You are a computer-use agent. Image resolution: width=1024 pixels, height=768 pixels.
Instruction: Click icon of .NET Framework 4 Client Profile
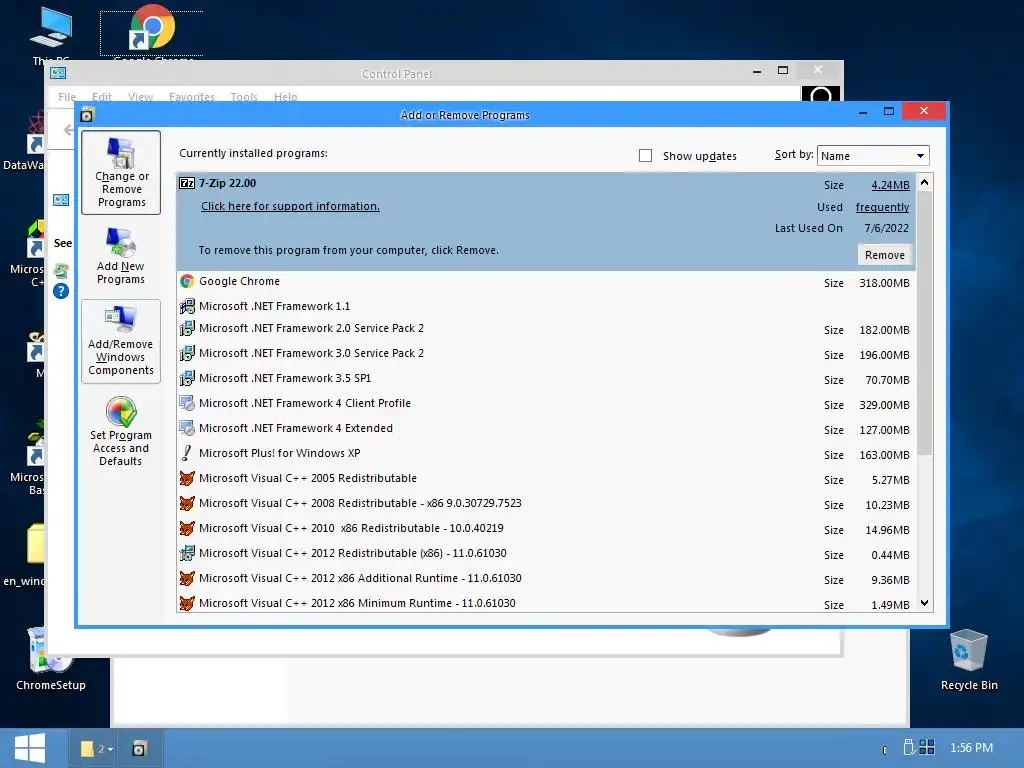(187, 404)
